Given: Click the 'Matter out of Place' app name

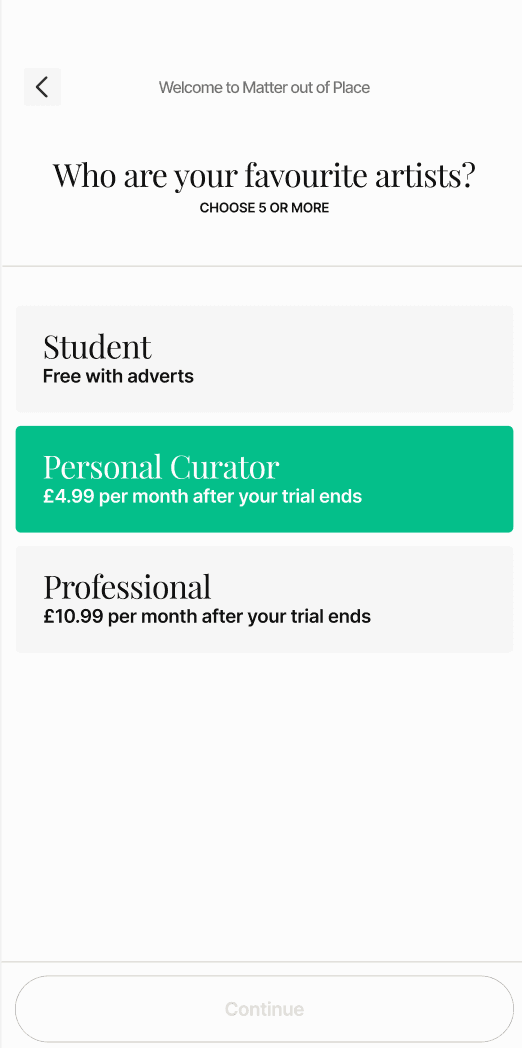Looking at the screenshot, I should pyautogui.click(x=306, y=88).
